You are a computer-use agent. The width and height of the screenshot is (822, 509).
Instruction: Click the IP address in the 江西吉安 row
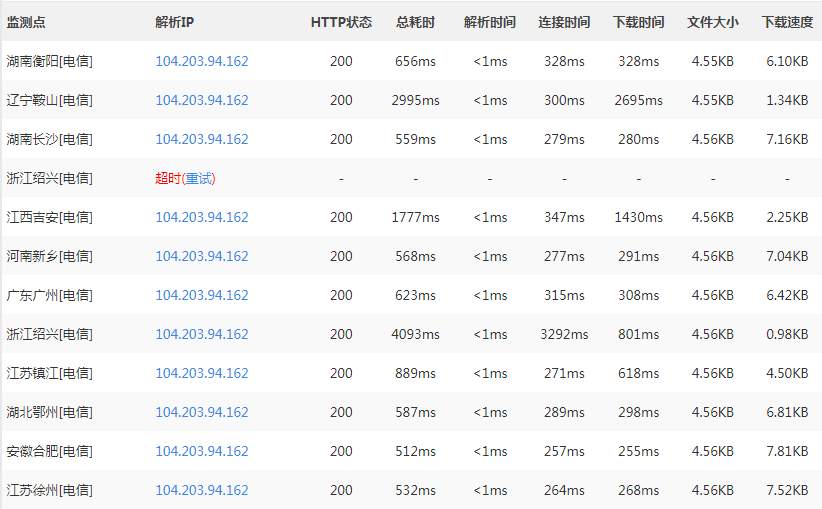coord(202,218)
